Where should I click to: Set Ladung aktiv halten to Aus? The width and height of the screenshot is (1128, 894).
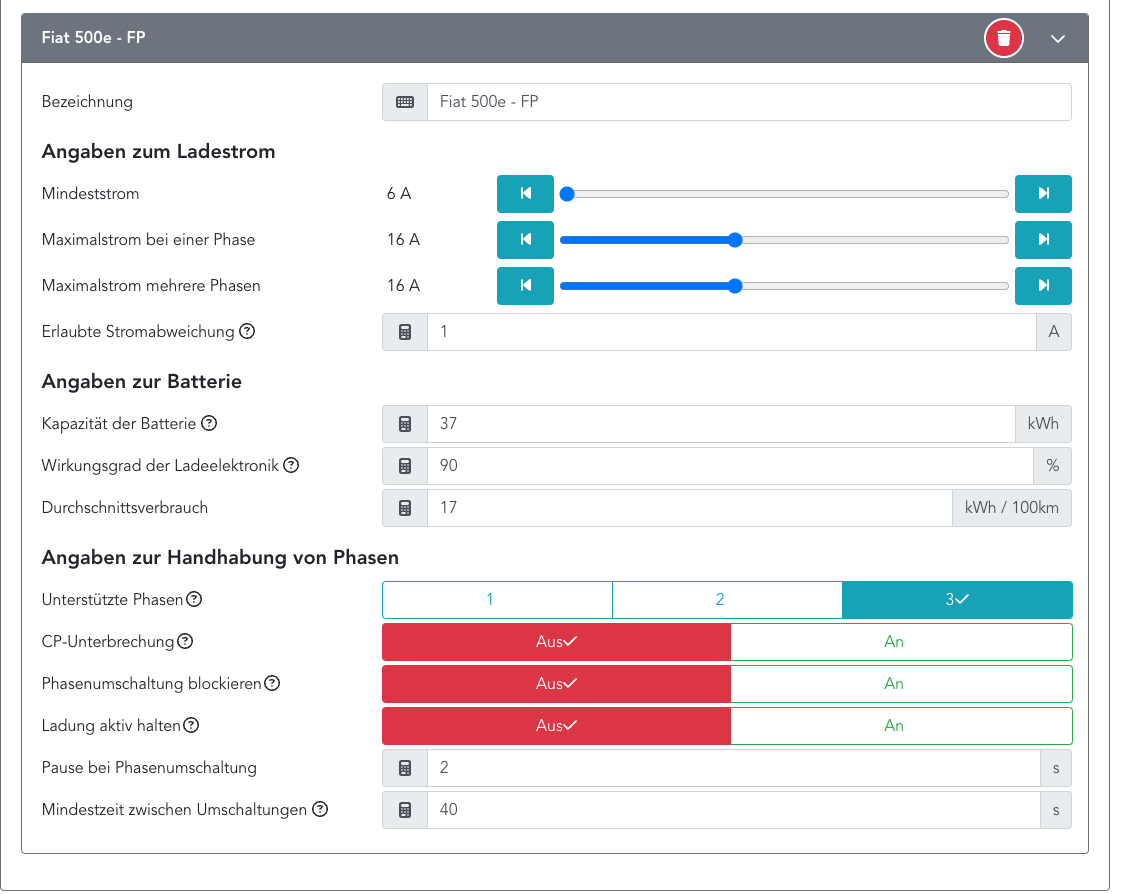tap(556, 726)
